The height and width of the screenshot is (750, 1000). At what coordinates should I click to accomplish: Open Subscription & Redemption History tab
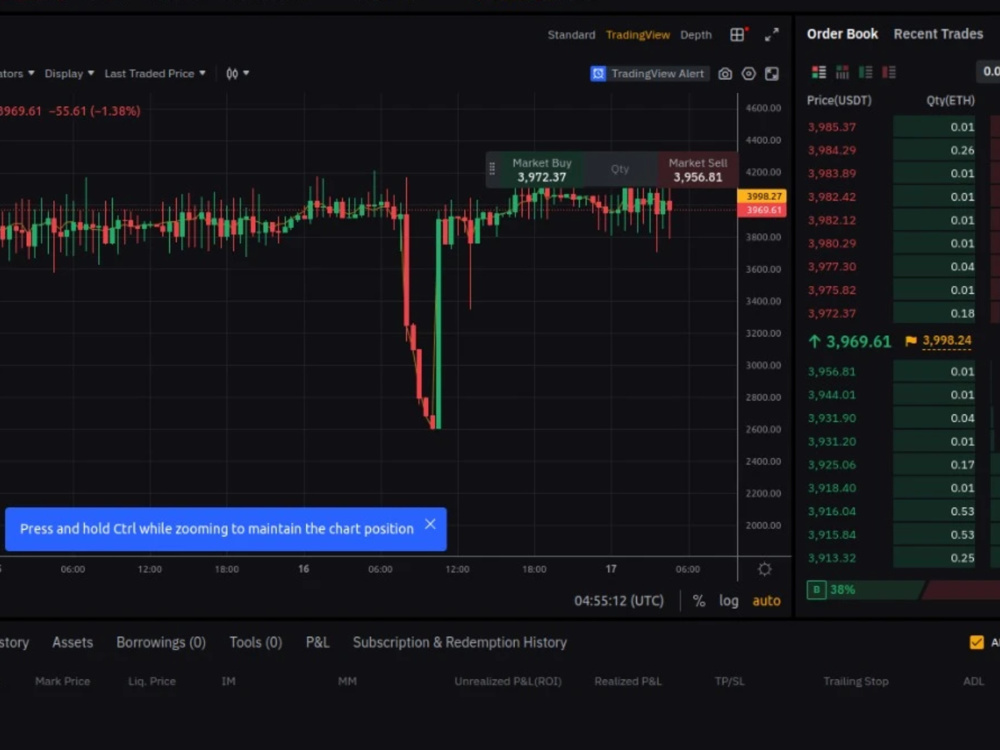459,642
